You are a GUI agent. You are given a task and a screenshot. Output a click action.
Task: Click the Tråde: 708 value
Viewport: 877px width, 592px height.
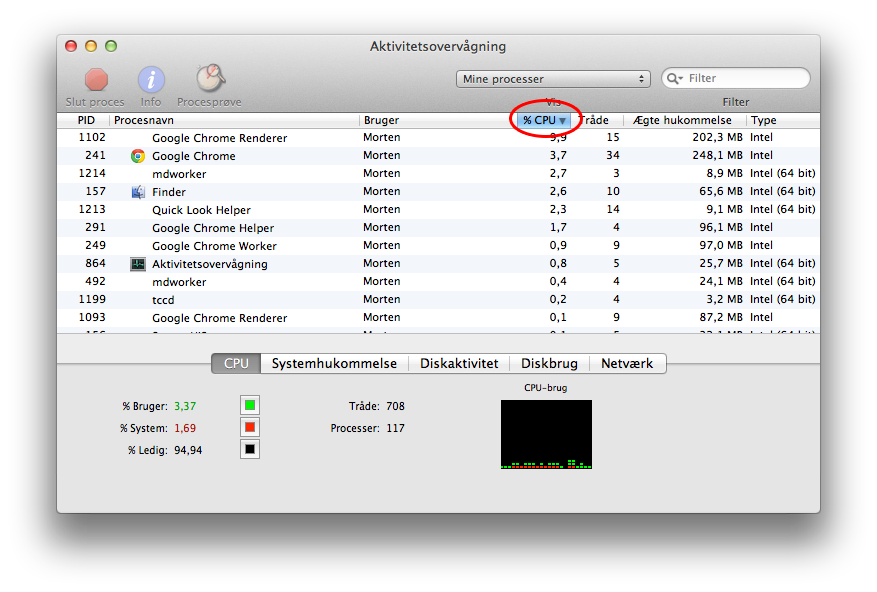(395, 406)
